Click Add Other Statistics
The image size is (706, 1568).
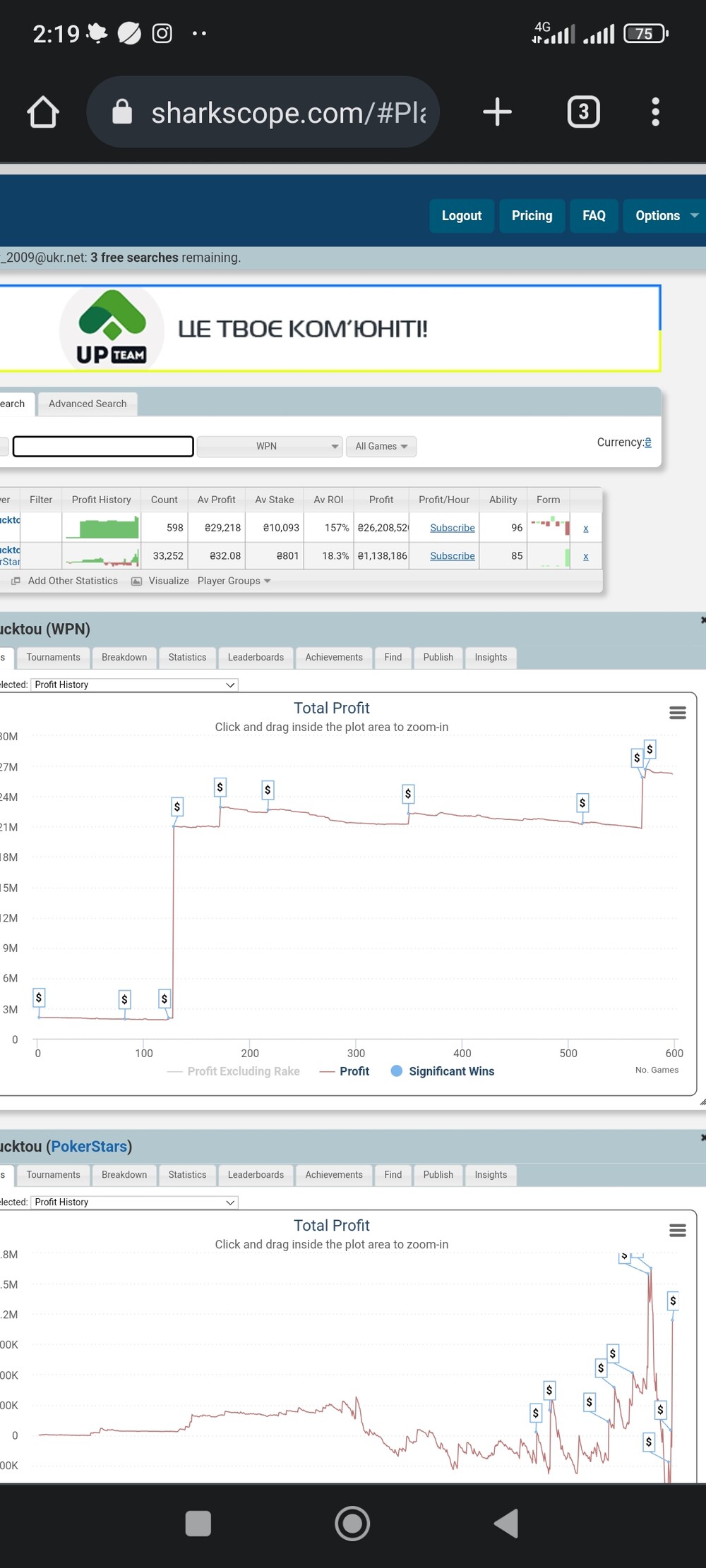65,581
